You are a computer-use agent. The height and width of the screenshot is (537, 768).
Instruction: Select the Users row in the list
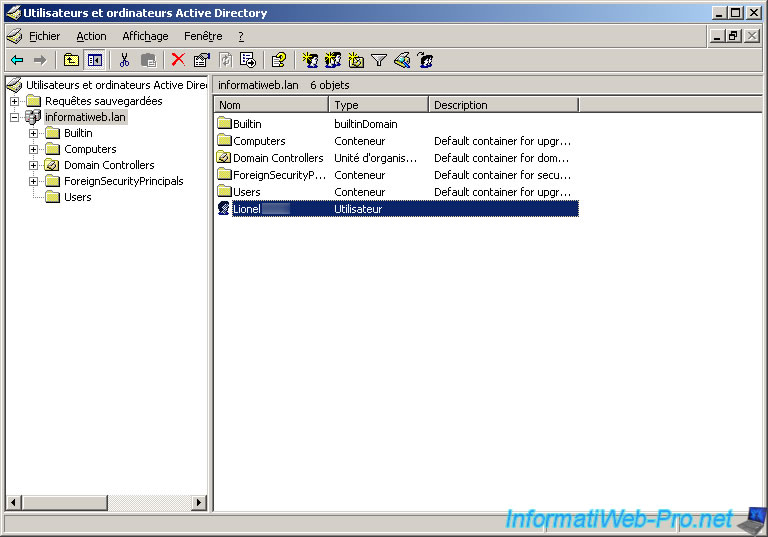point(397,192)
